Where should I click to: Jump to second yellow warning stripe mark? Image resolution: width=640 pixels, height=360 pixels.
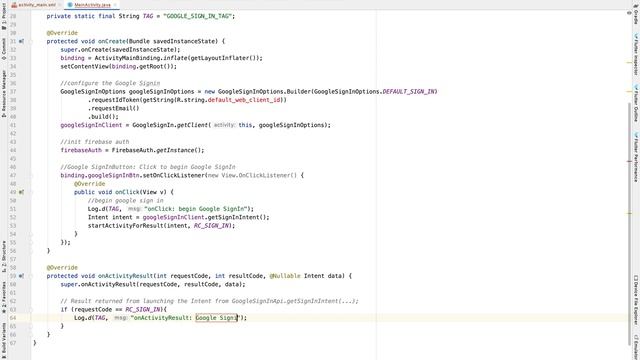629,91
